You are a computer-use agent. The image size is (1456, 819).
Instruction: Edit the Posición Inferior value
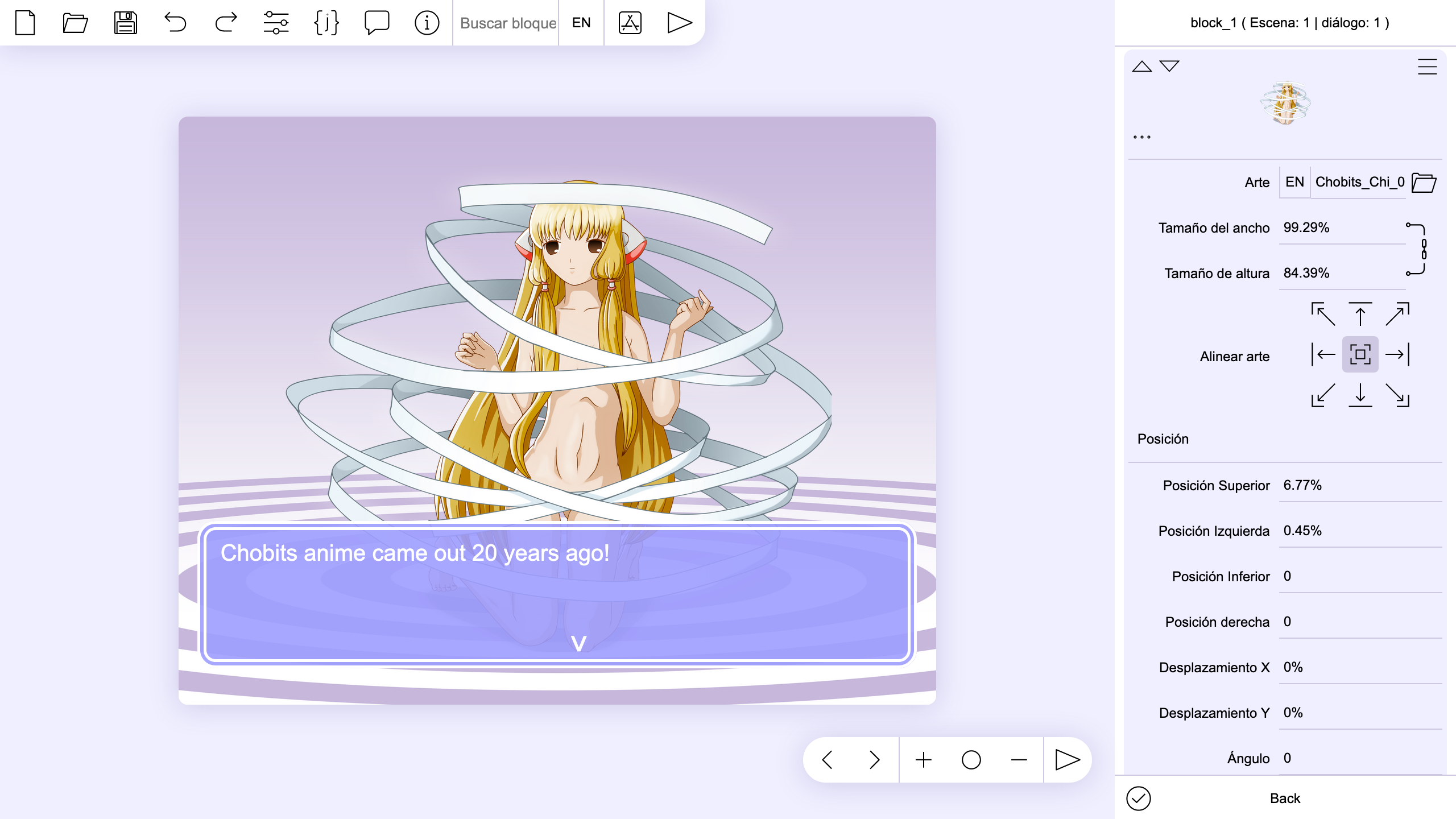click(1360, 576)
